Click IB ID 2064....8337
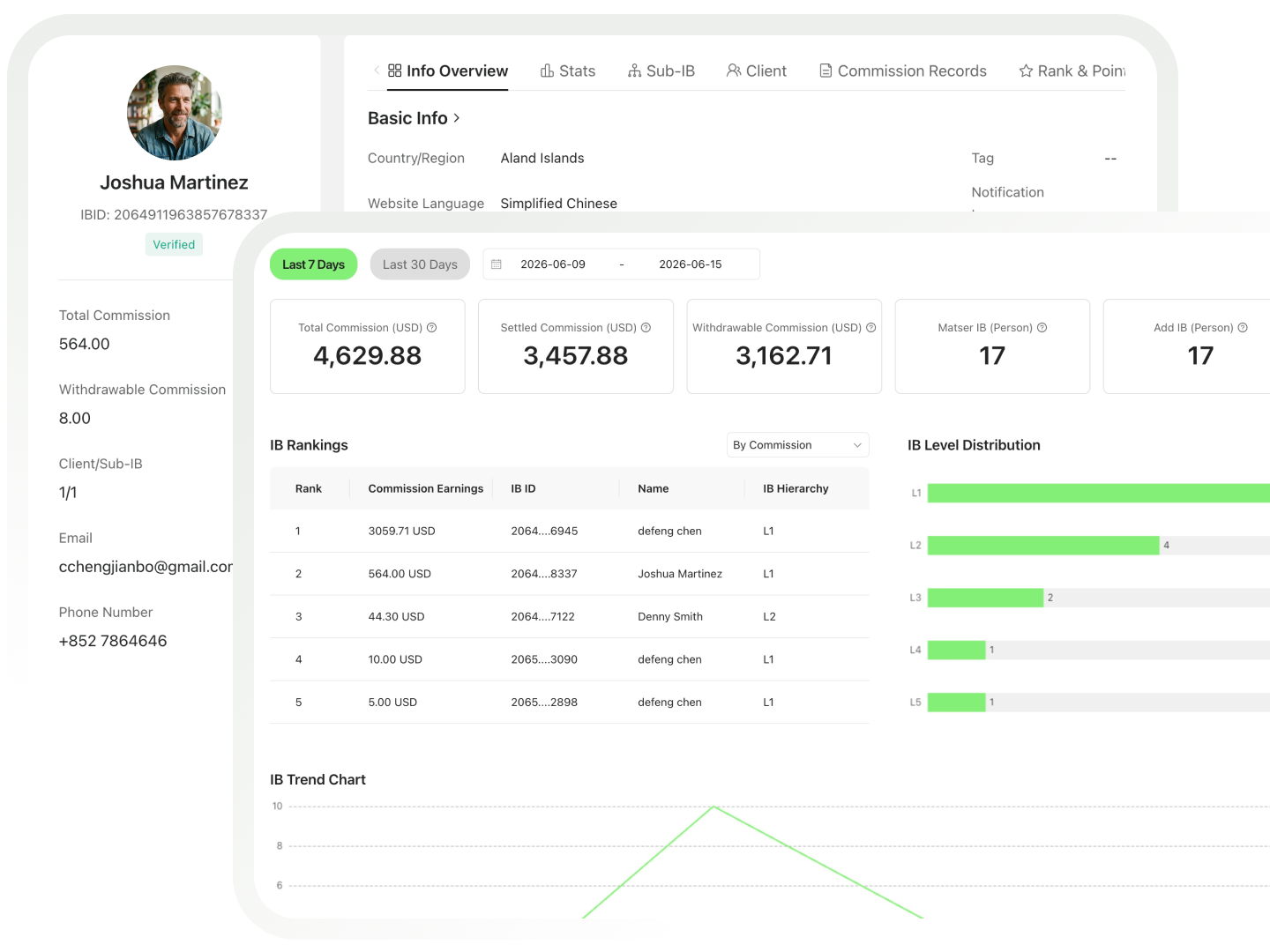The image size is (1270, 952). click(544, 574)
